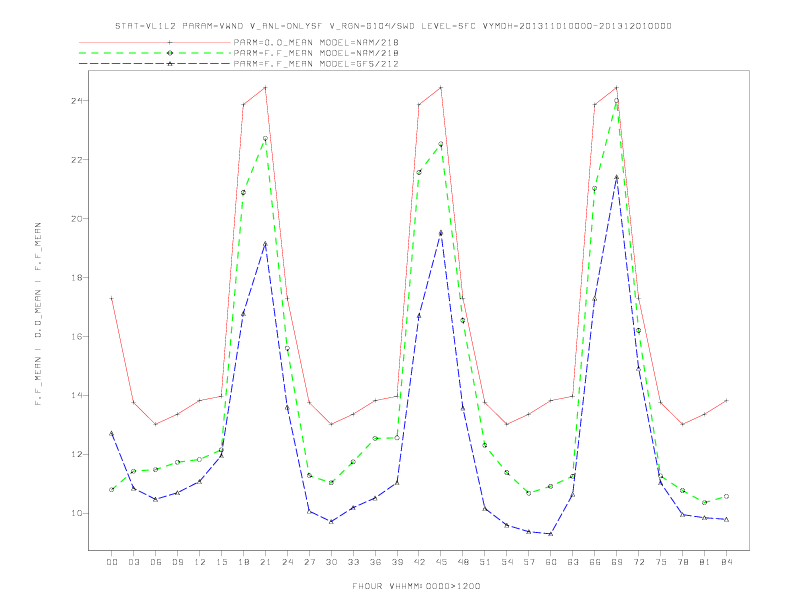
Task: Click x-axis forecast hour label 33
Action: click(353, 562)
